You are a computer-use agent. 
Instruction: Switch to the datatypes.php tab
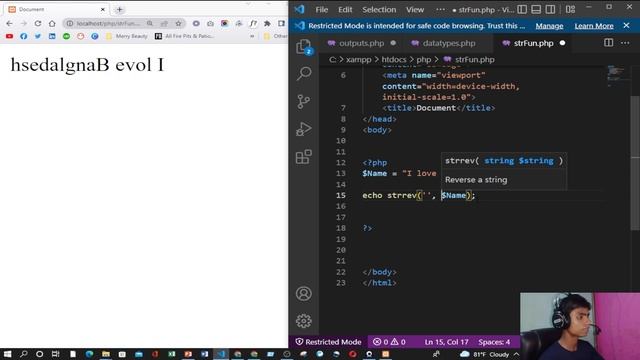coord(449,43)
